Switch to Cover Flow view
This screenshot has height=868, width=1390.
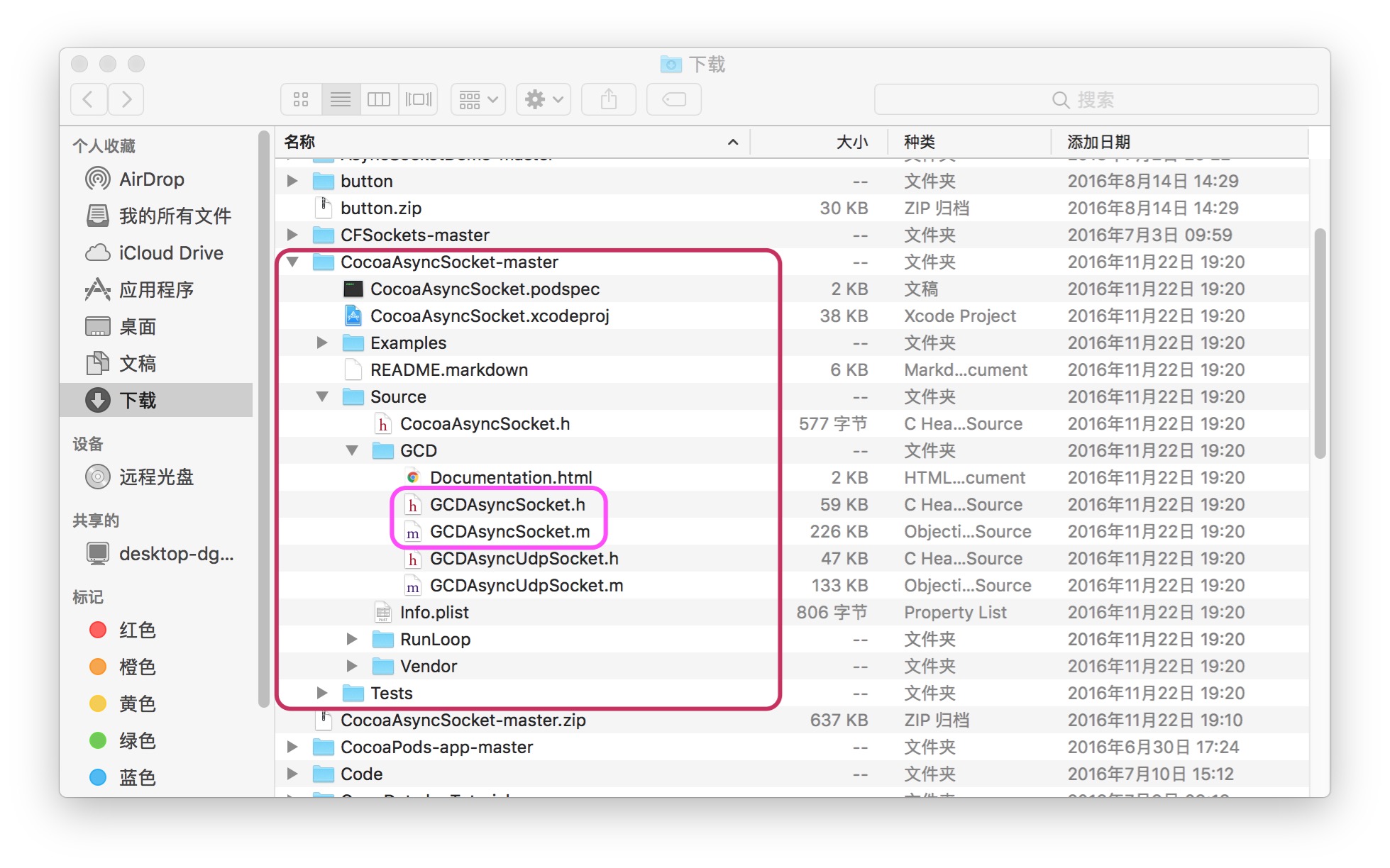(419, 99)
